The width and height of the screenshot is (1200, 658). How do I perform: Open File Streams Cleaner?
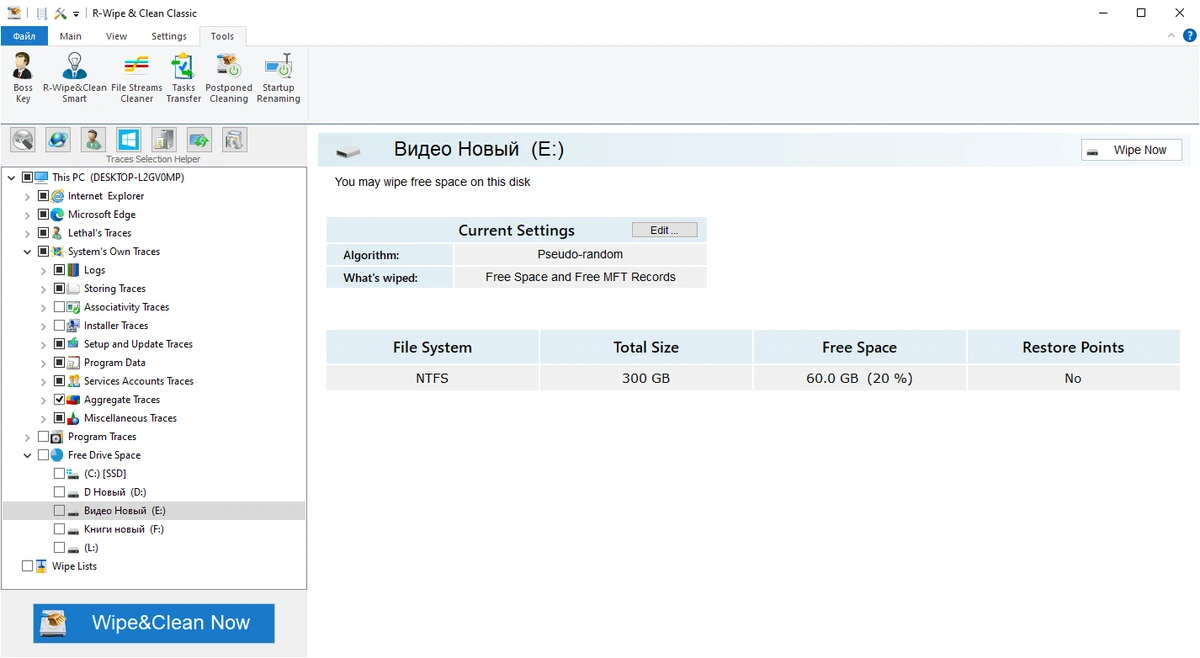[x=137, y=78]
